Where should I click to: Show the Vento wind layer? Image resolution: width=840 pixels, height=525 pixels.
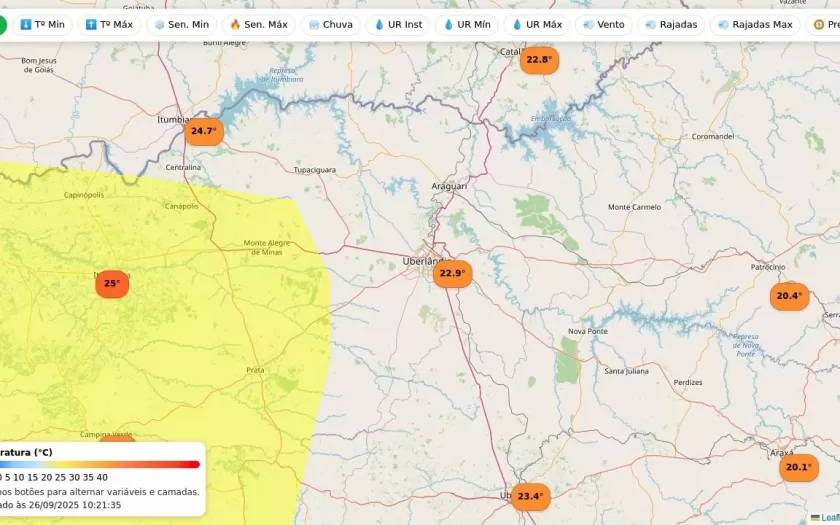(x=603, y=24)
